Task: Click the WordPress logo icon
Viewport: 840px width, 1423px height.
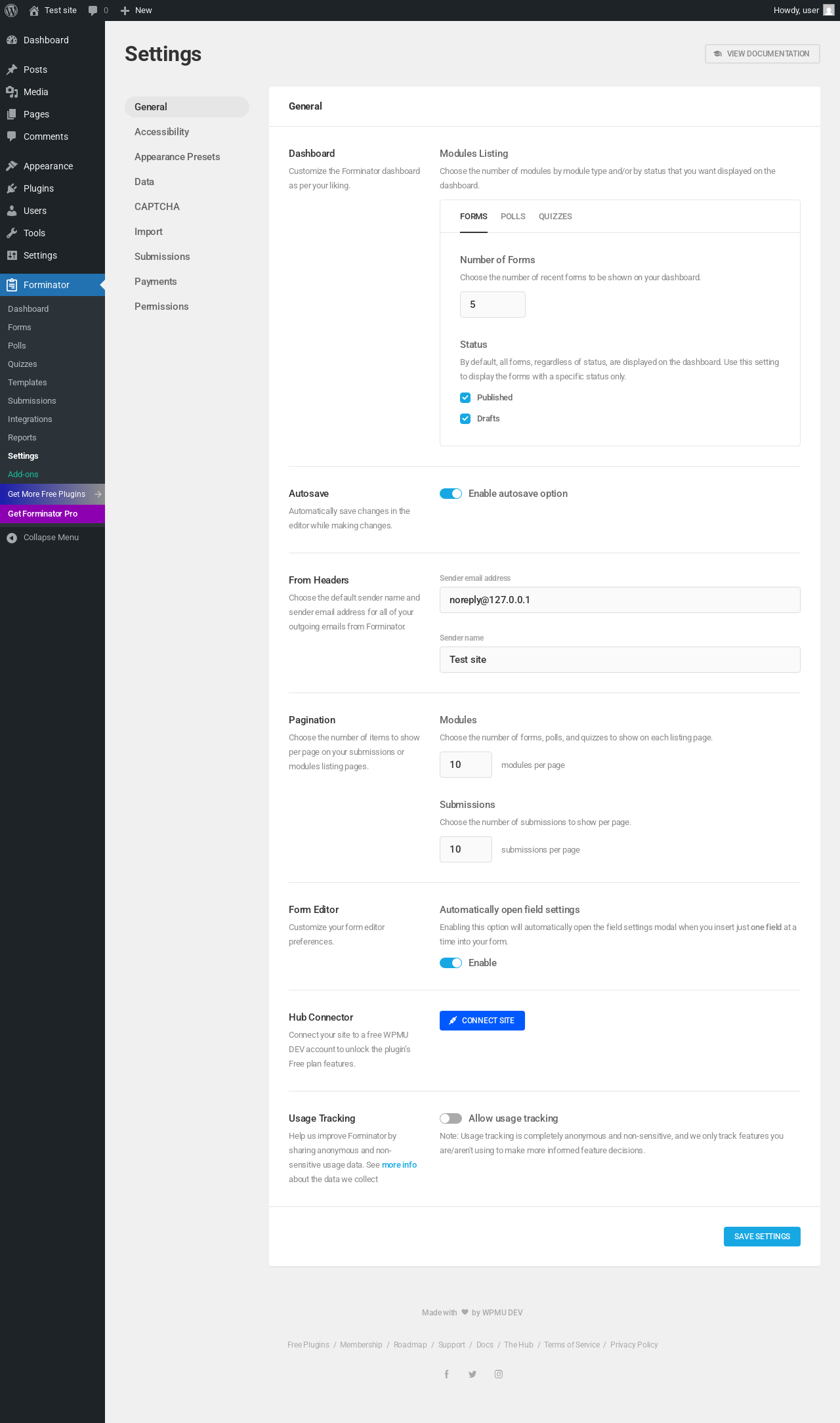Action: 11,11
